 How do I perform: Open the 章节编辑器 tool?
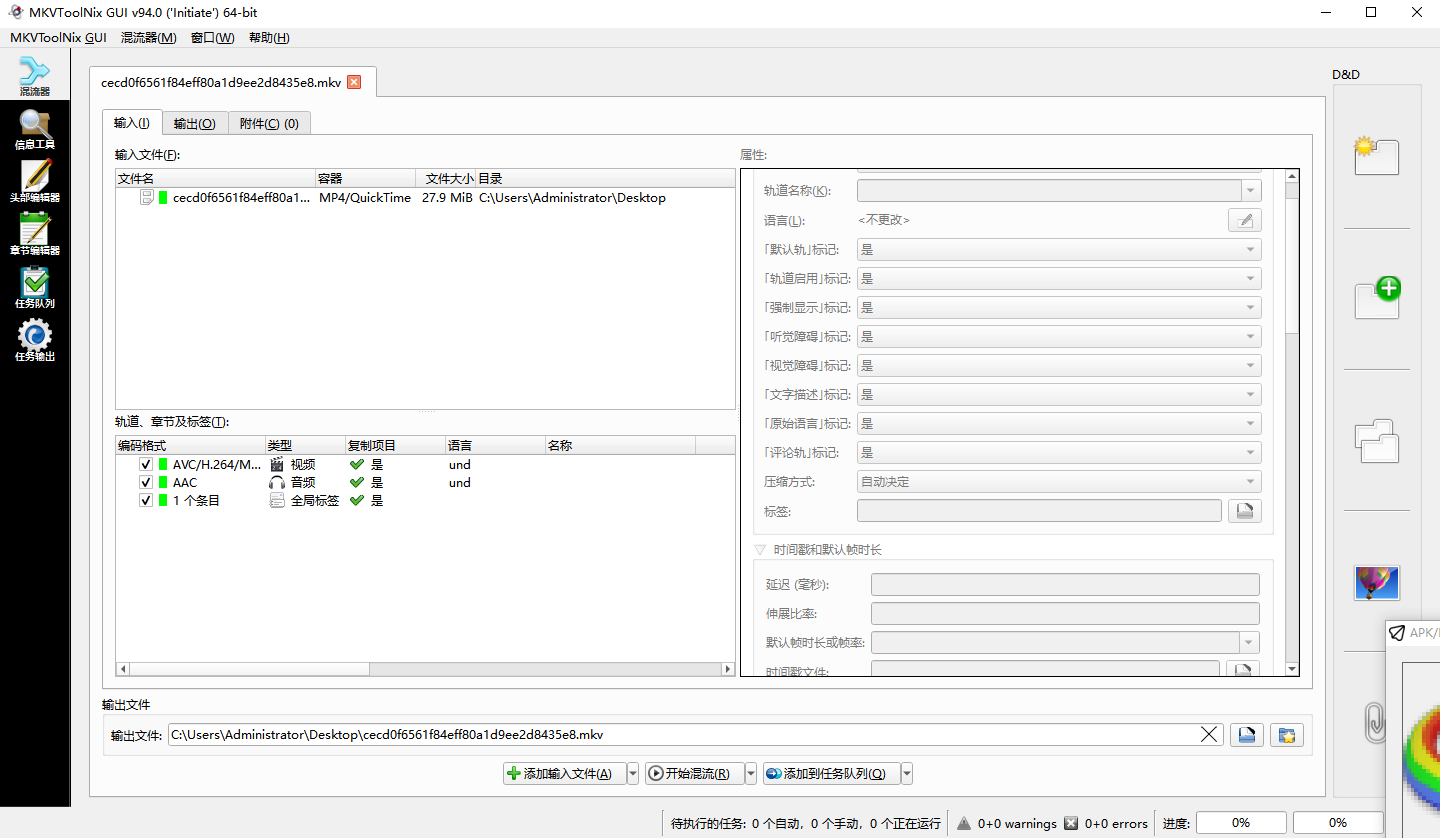pos(35,236)
